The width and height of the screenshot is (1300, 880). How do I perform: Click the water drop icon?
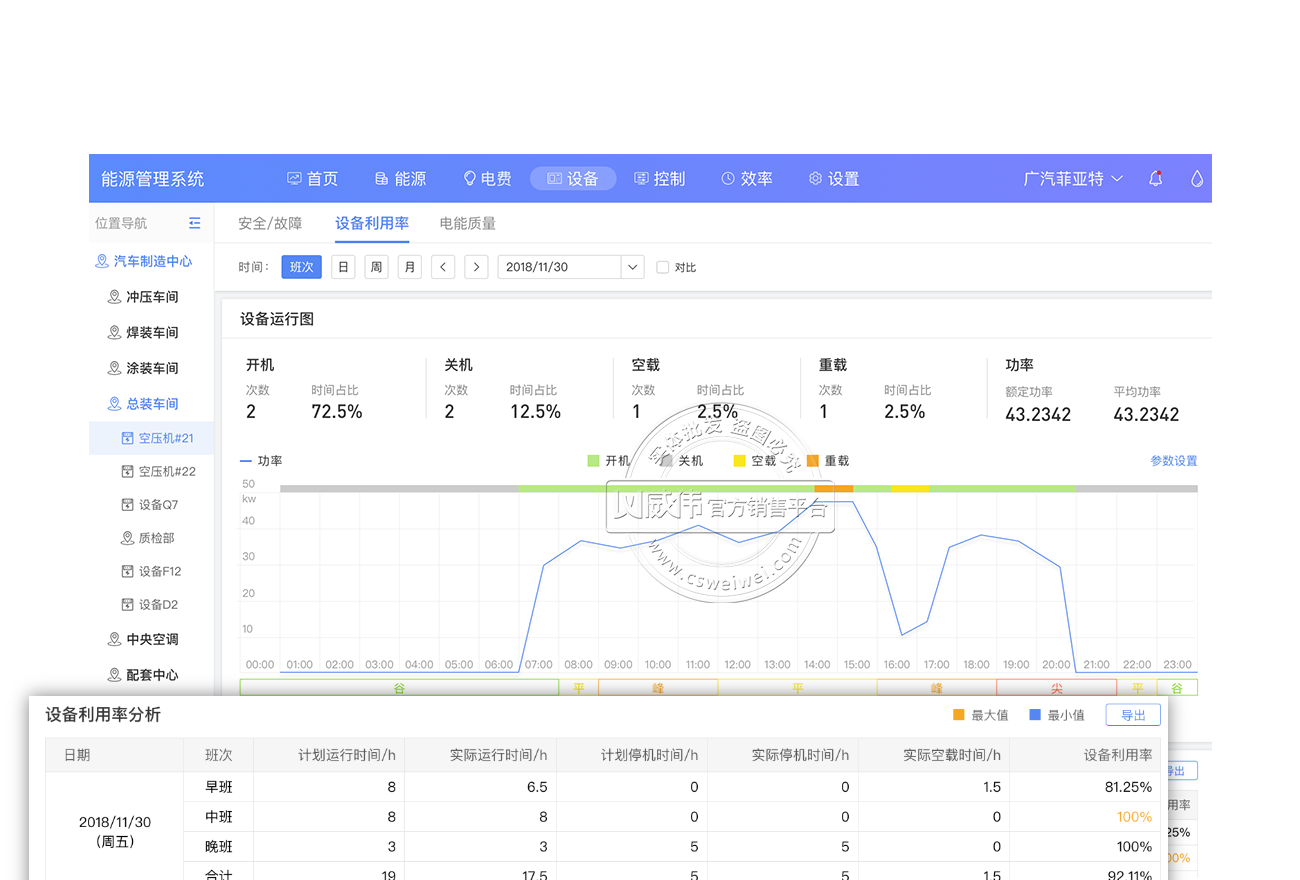coord(1196,179)
